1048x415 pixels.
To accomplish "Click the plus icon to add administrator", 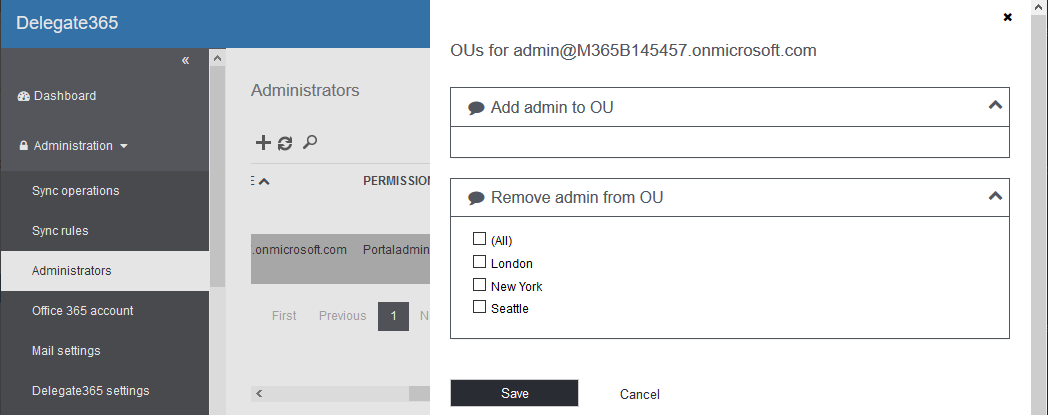I will coord(263,143).
